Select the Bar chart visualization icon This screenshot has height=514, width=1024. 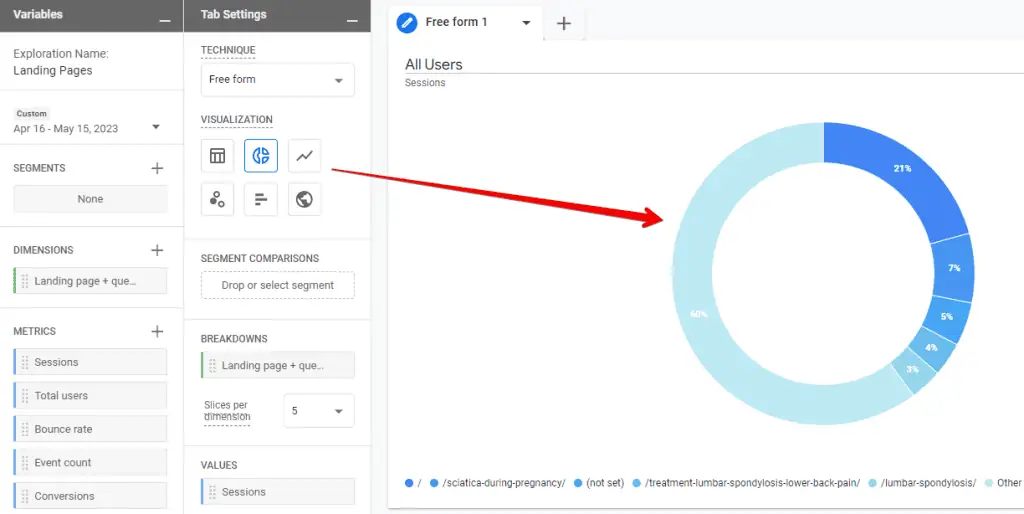[261, 199]
